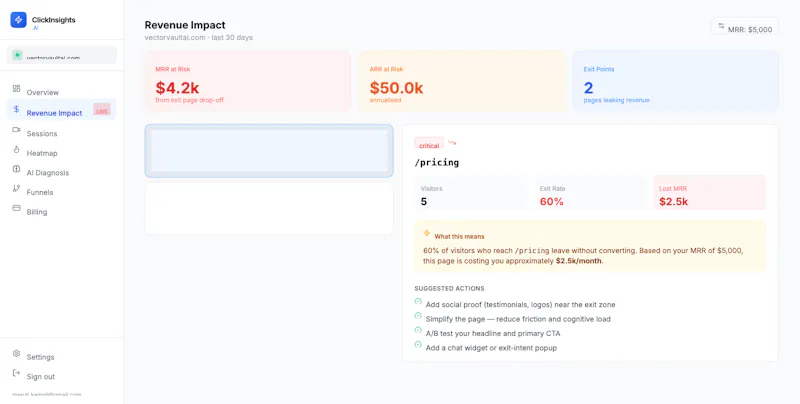Click the Sessions camera icon
This screenshot has height=404, width=800.
tap(16, 130)
